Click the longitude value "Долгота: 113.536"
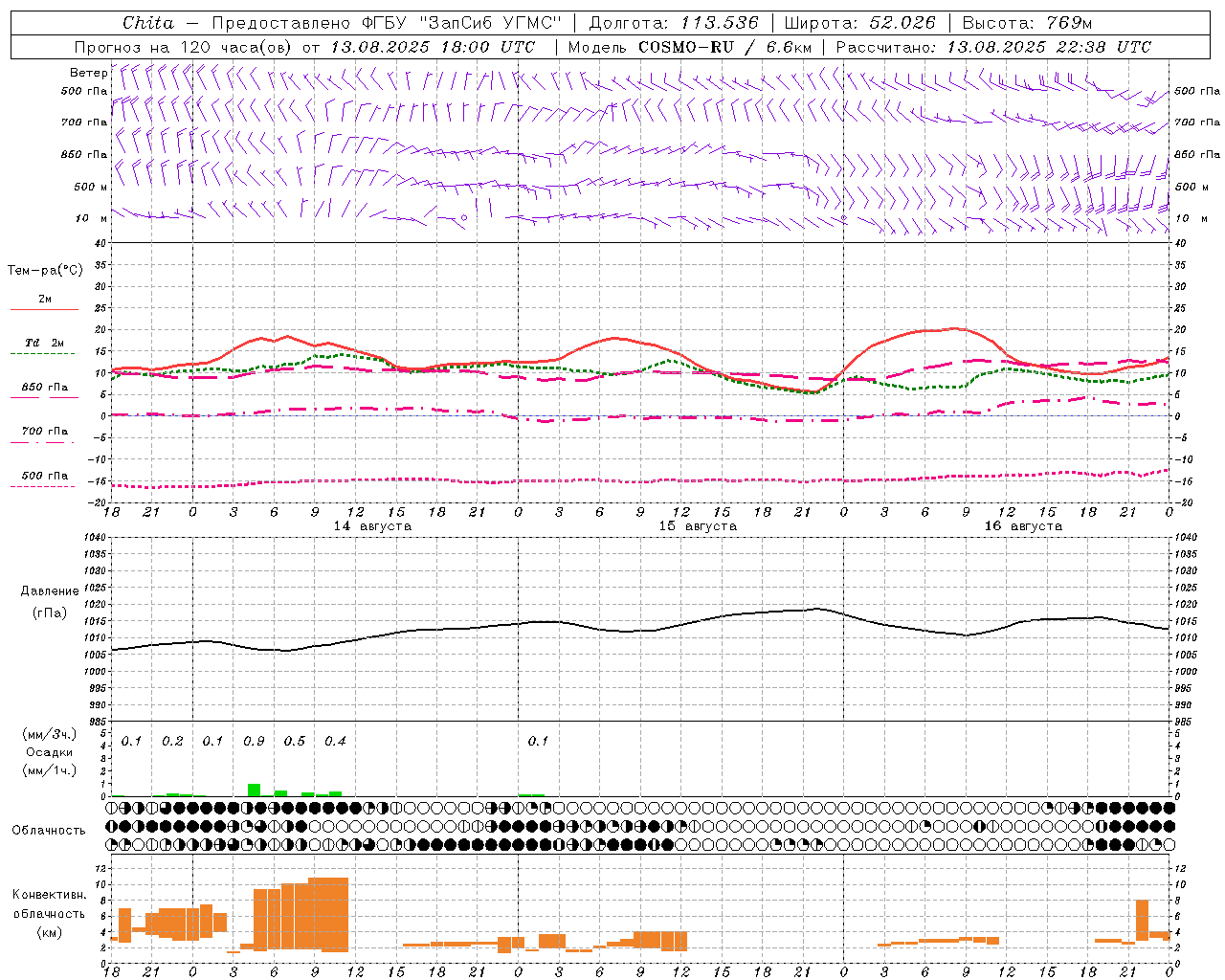Screen dimensions: 1225x980 point(674,23)
